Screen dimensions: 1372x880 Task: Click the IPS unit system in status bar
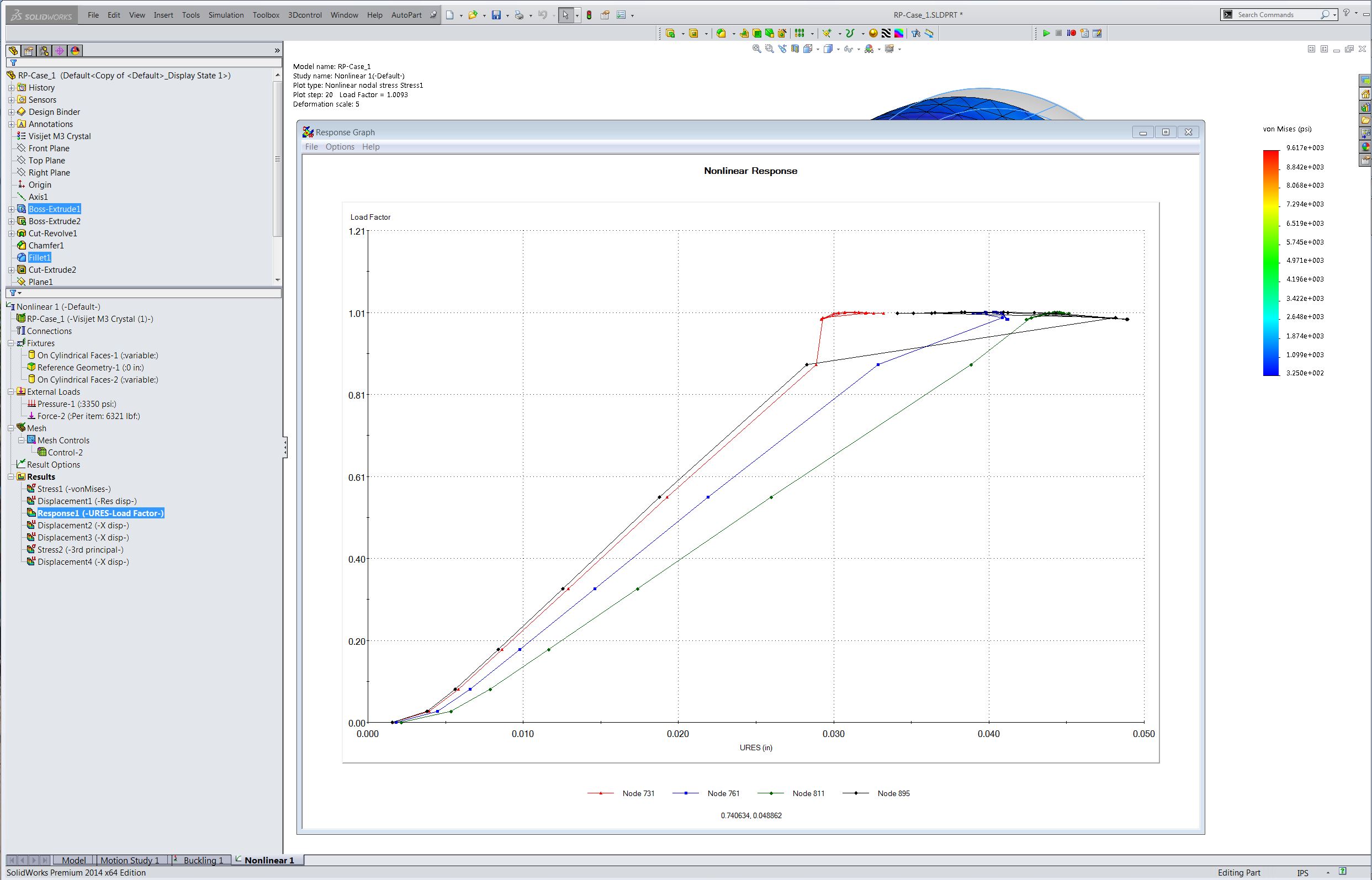(x=1302, y=873)
